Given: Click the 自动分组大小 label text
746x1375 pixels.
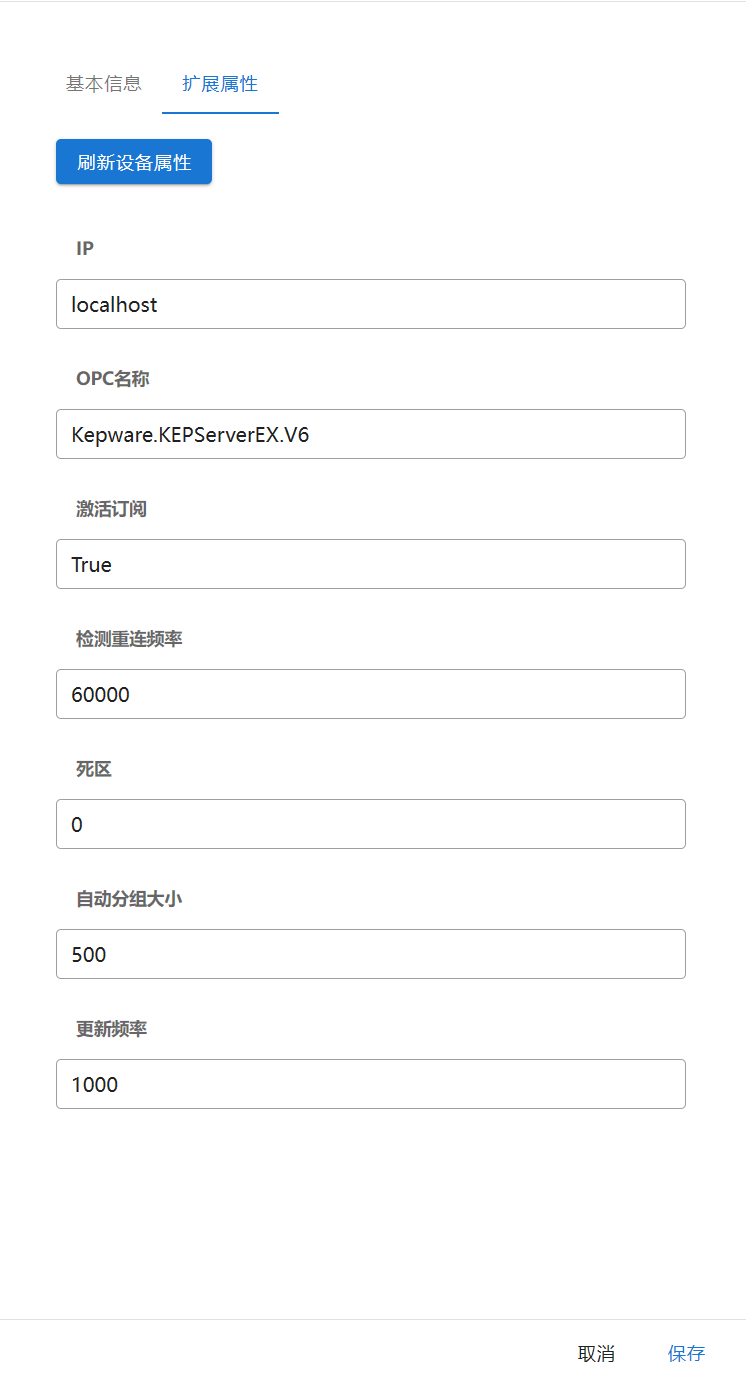Looking at the screenshot, I should click(129, 899).
